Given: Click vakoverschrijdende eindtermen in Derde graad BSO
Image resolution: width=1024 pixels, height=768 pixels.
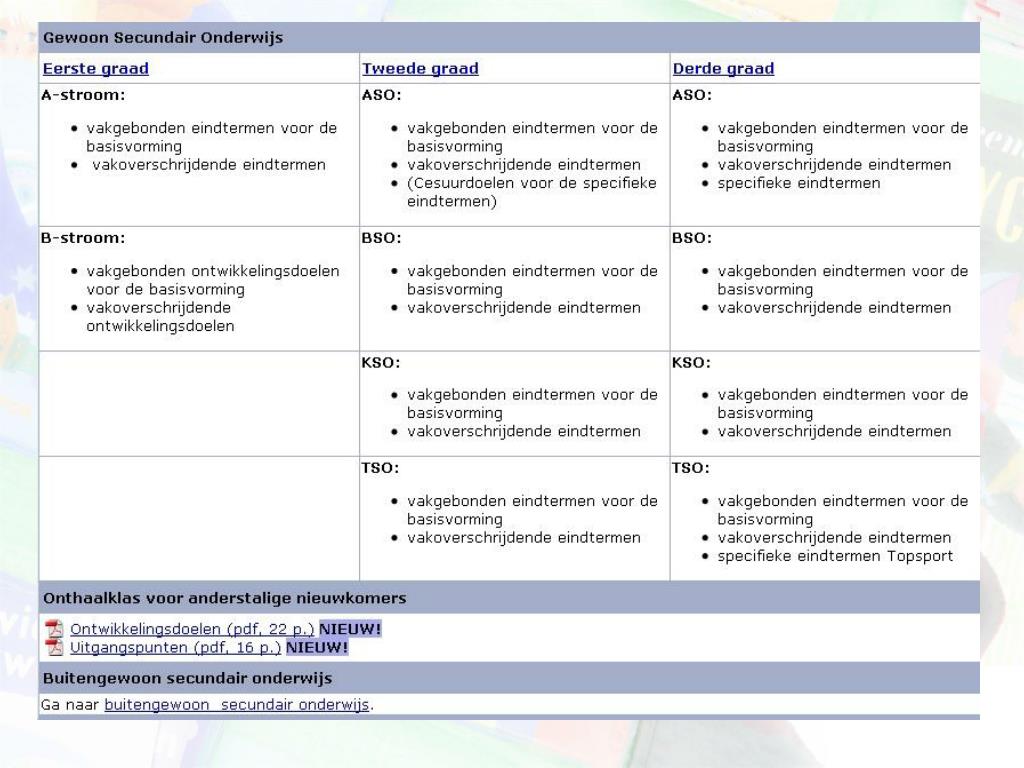Looking at the screenshot, I should 834,308.
